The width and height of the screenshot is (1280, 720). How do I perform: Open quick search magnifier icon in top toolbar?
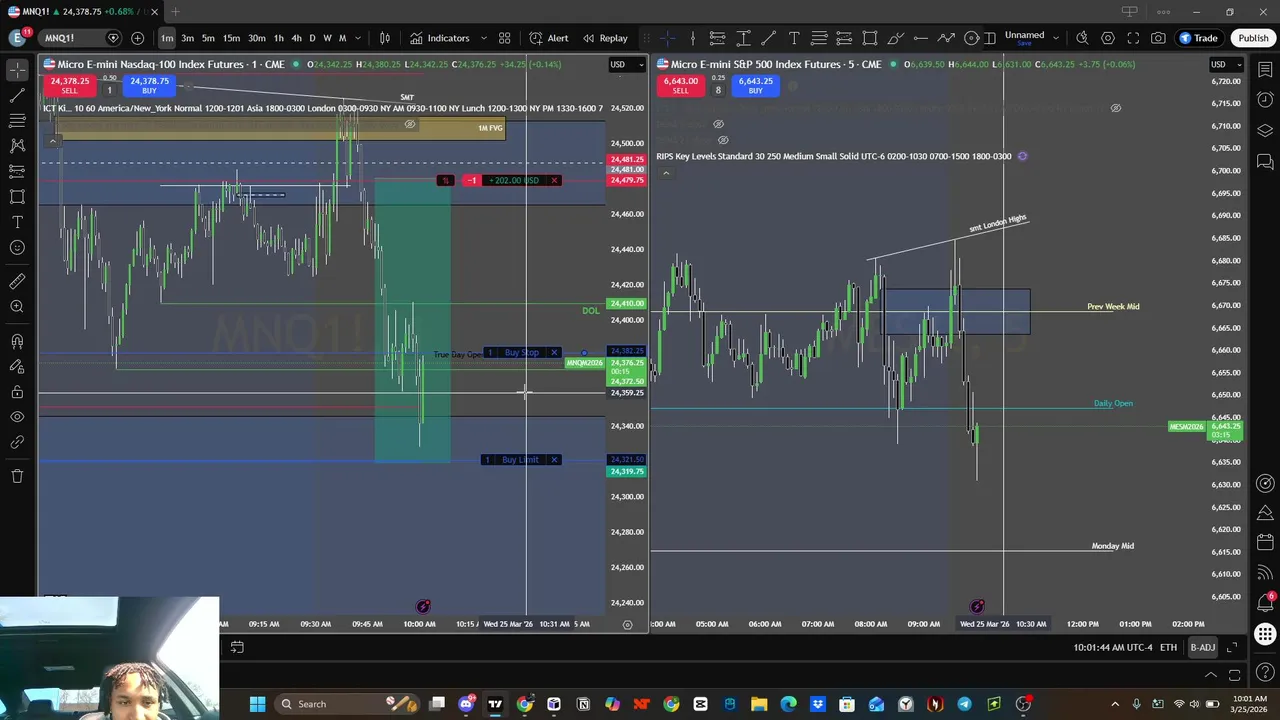click(1082, 38)
